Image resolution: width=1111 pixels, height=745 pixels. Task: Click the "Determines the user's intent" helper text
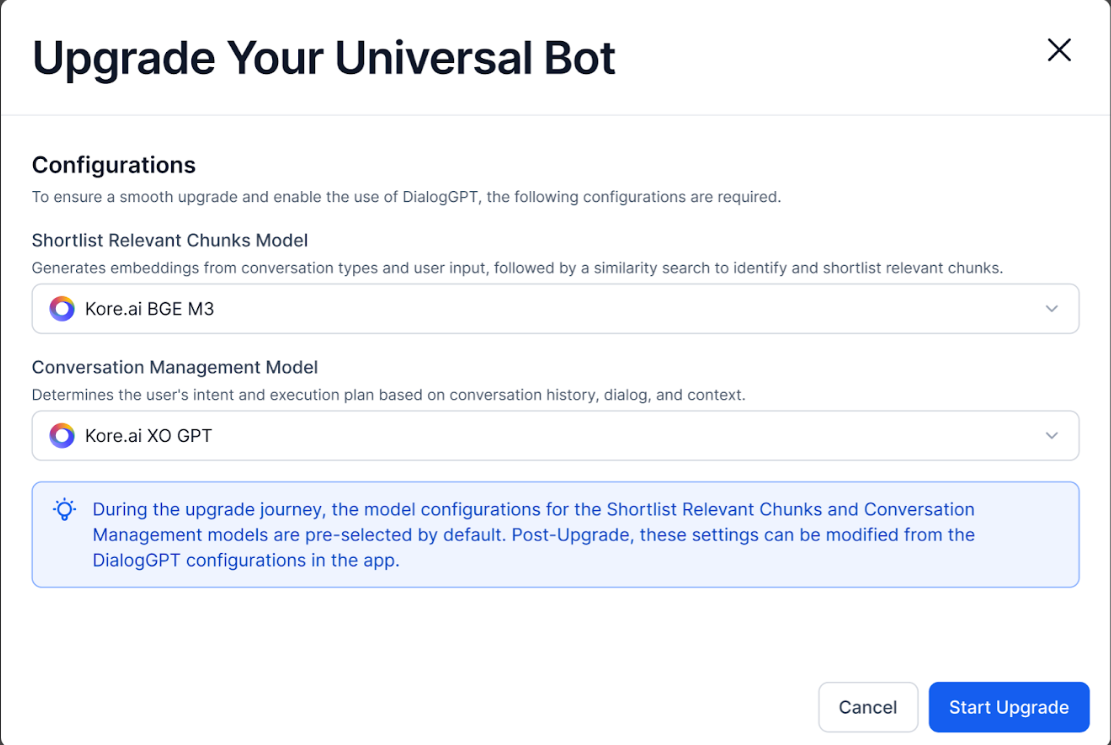pos(388,395)
